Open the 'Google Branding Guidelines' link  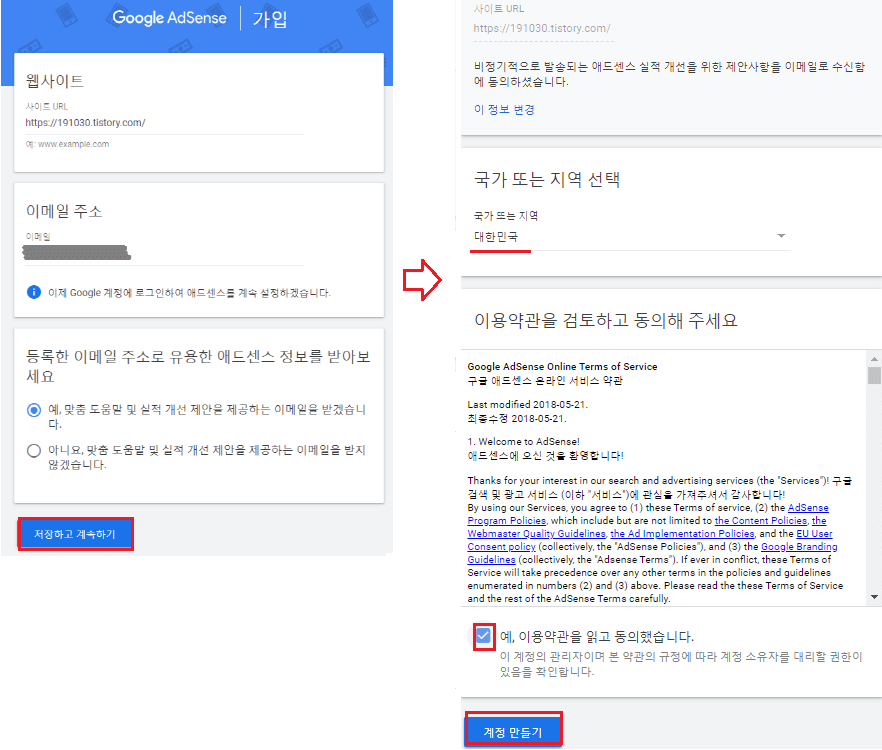(x=652, y=553)
